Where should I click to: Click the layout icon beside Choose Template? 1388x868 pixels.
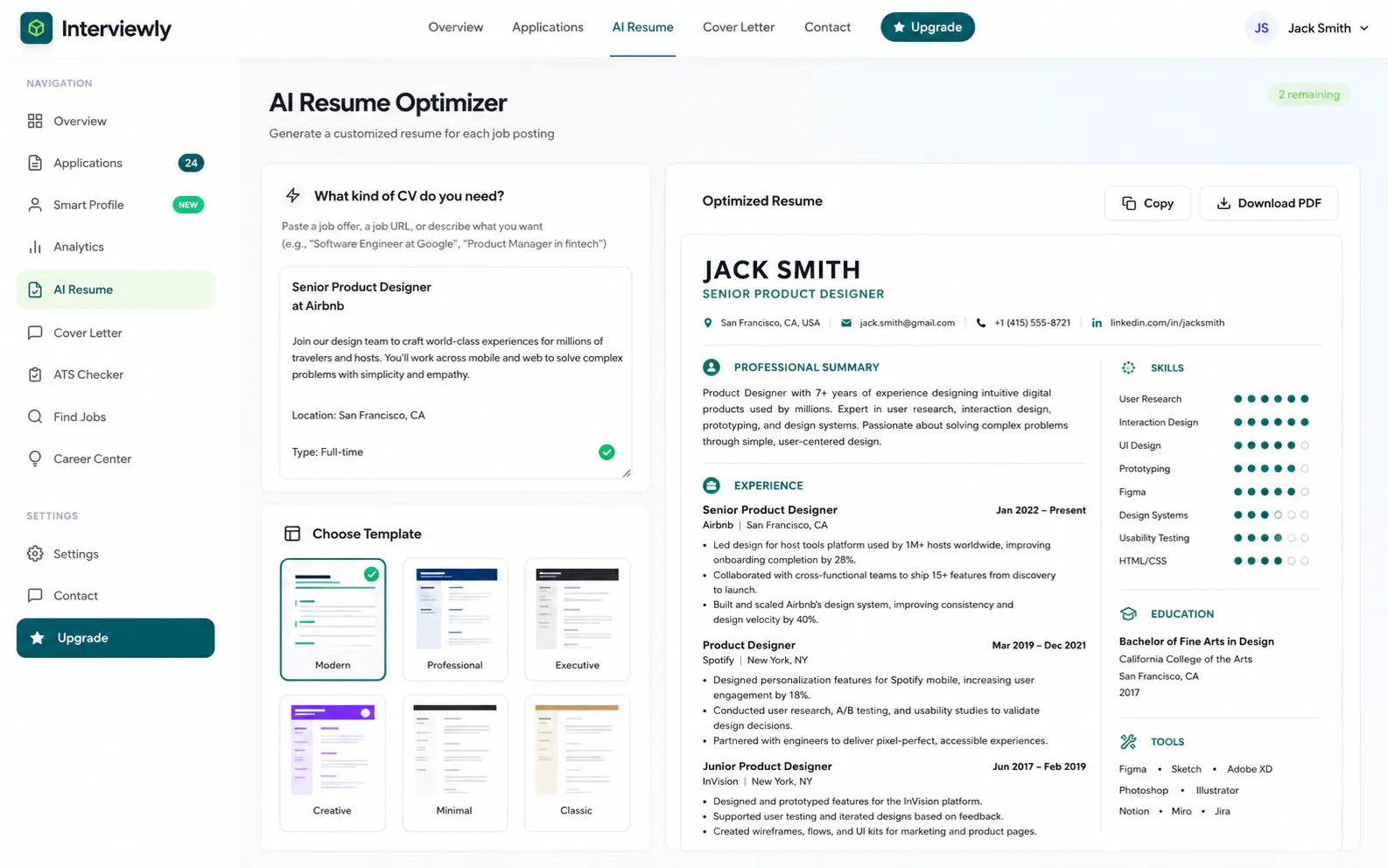pyautogui.click(x=292, y=534)
